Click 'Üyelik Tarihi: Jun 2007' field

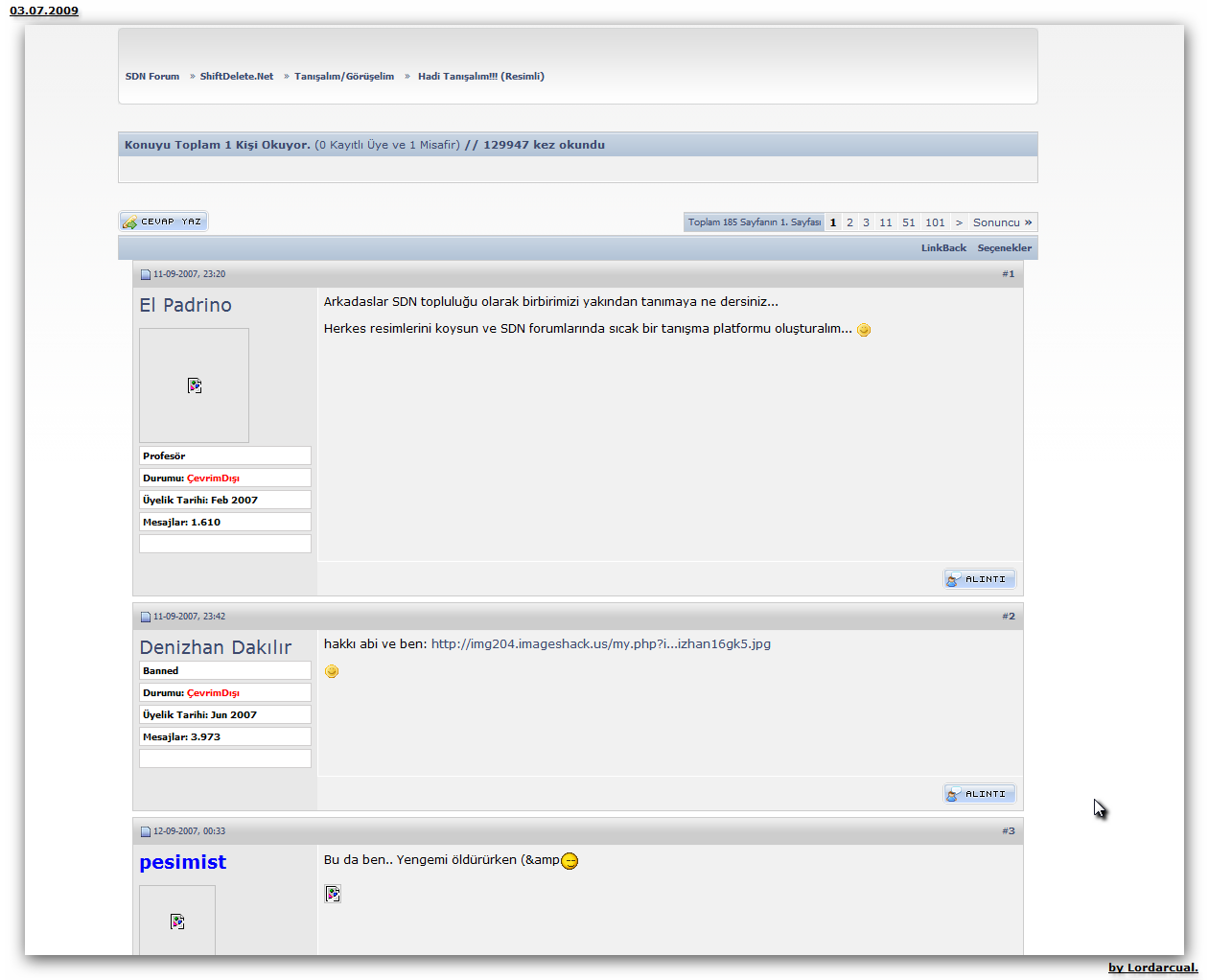[225, 714]
